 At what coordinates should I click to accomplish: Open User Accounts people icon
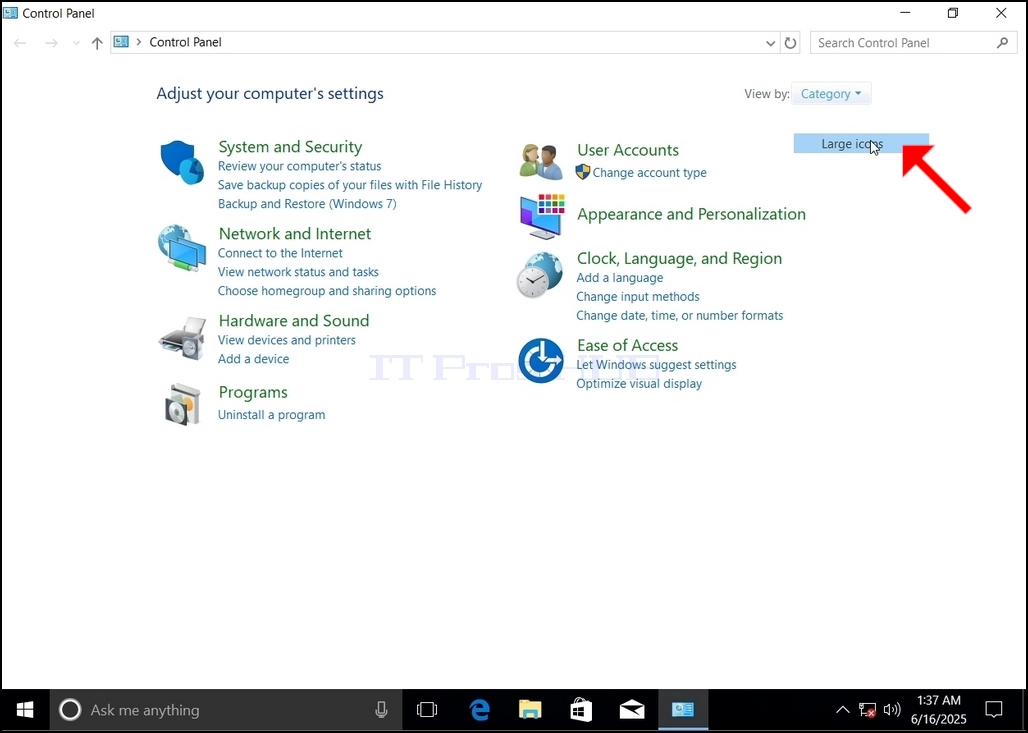pos(541,161)
